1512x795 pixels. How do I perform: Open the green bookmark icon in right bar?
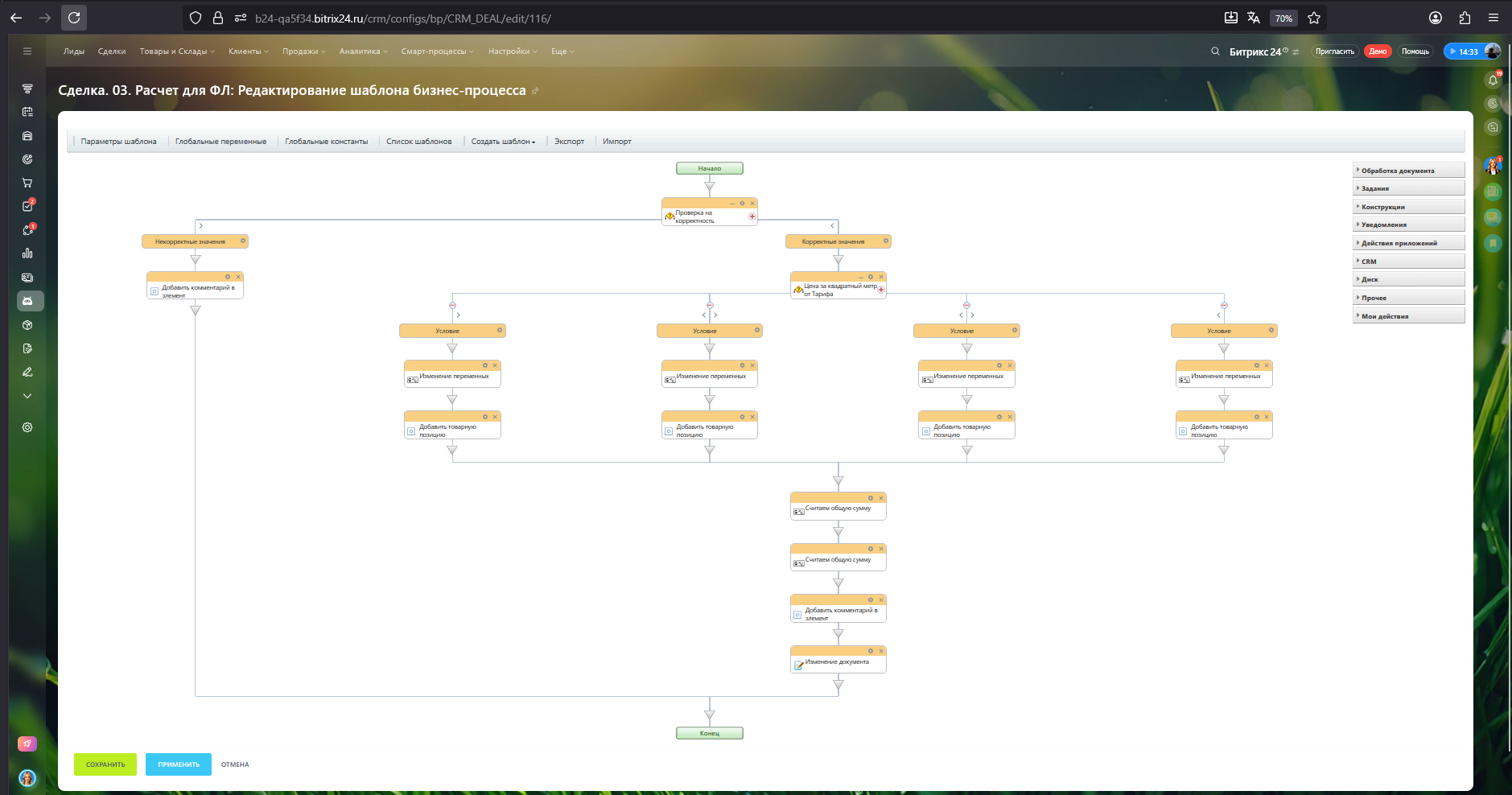(1493, 243)
